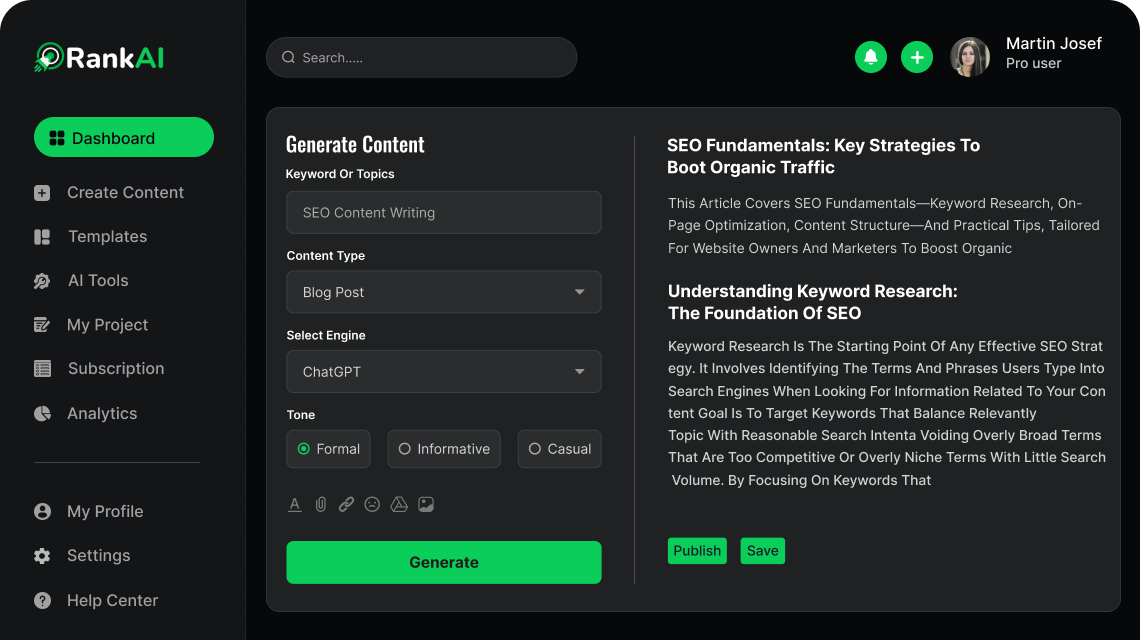This screenshot has width=1140, height=640.
Task: Click the insert link chain icon
Action: 346,505
